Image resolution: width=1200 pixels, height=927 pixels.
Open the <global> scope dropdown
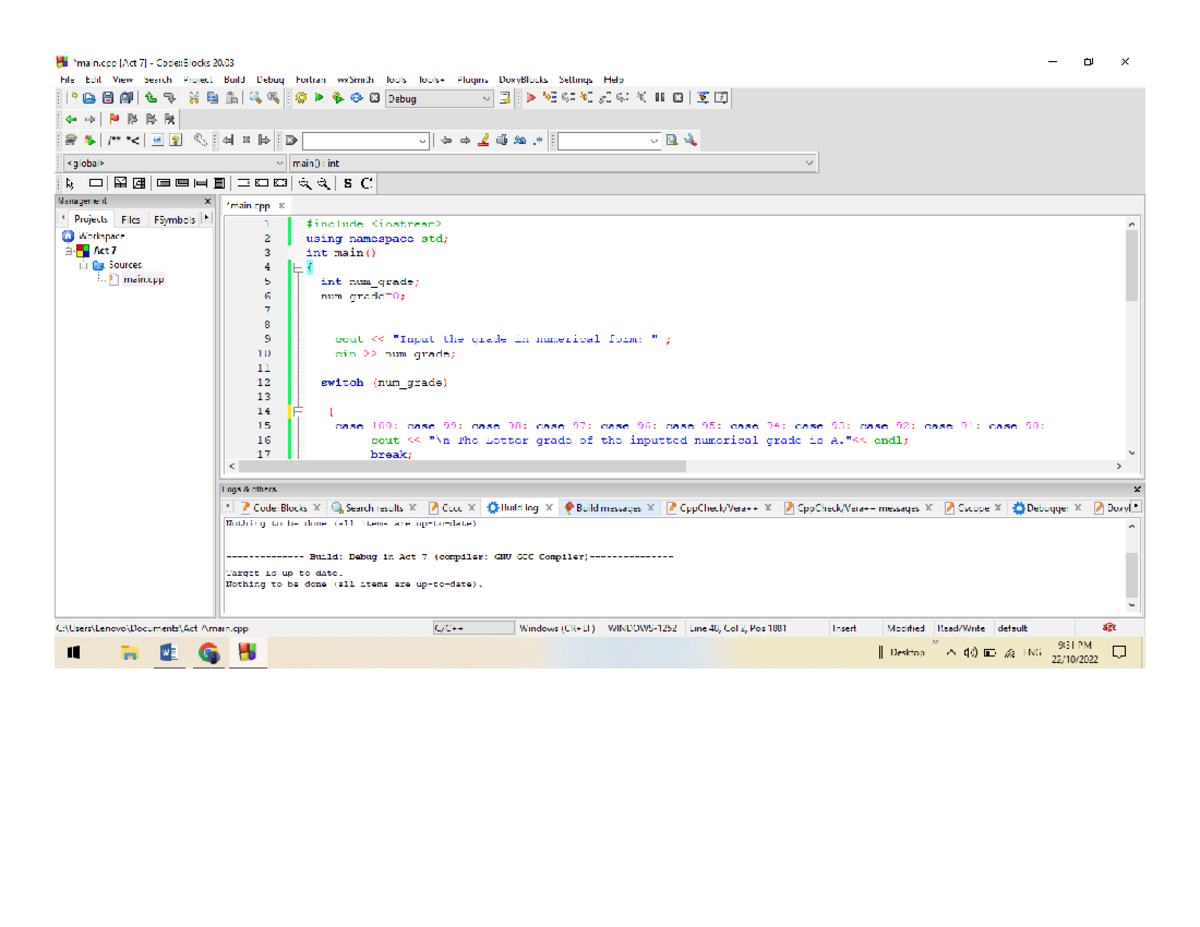pos(280,162)
